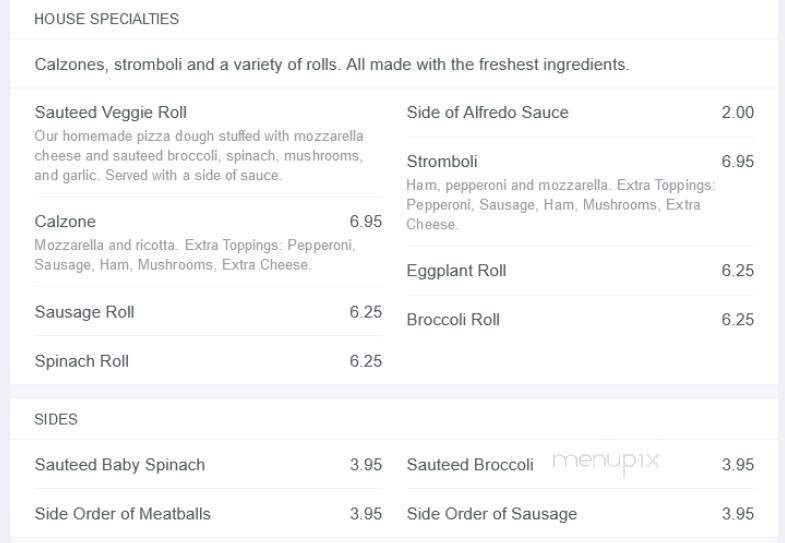
Task: Click the Stromboli extra toppings description
Action: 561,205
